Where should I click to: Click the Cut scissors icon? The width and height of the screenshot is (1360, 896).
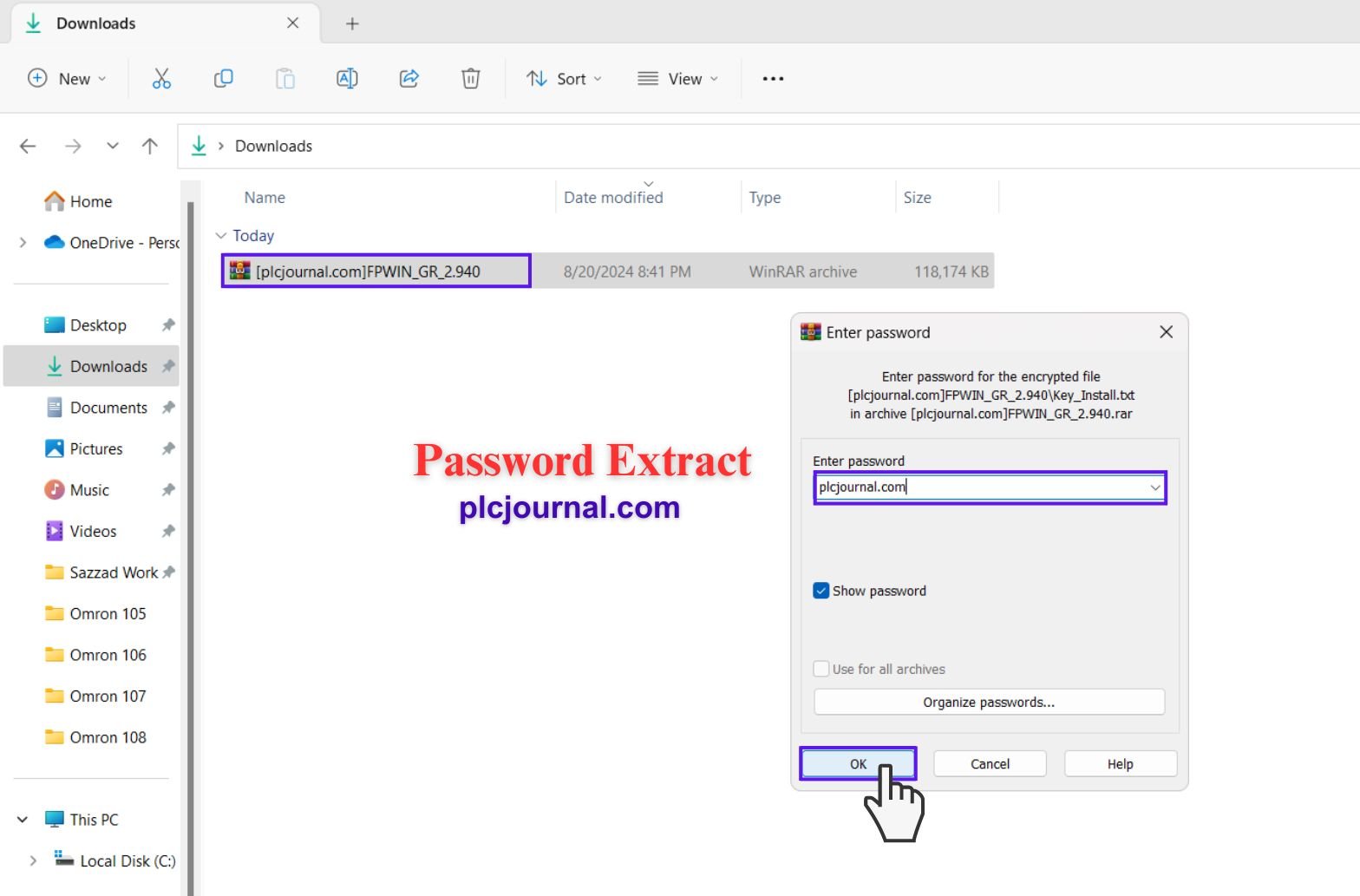point(161,79)
